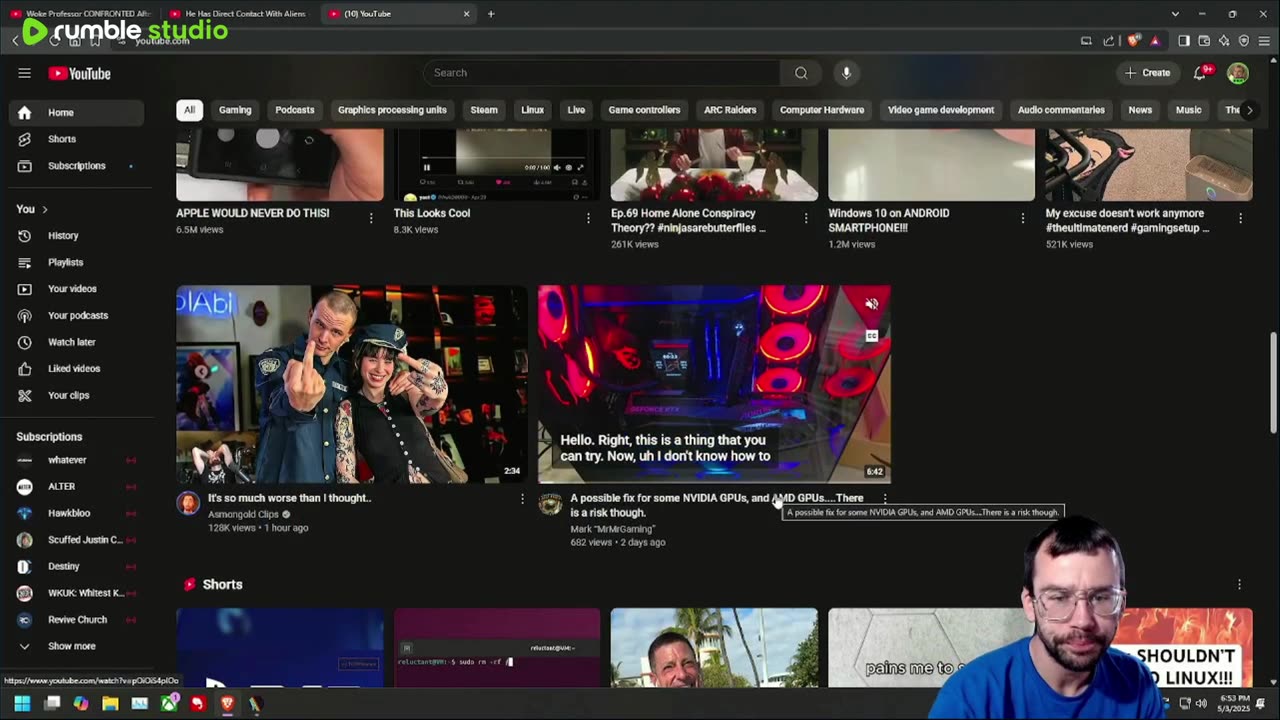Screen dimensions: 1280x720
Task: Open watch History in sidebar
Action: [x=77, y=236]
